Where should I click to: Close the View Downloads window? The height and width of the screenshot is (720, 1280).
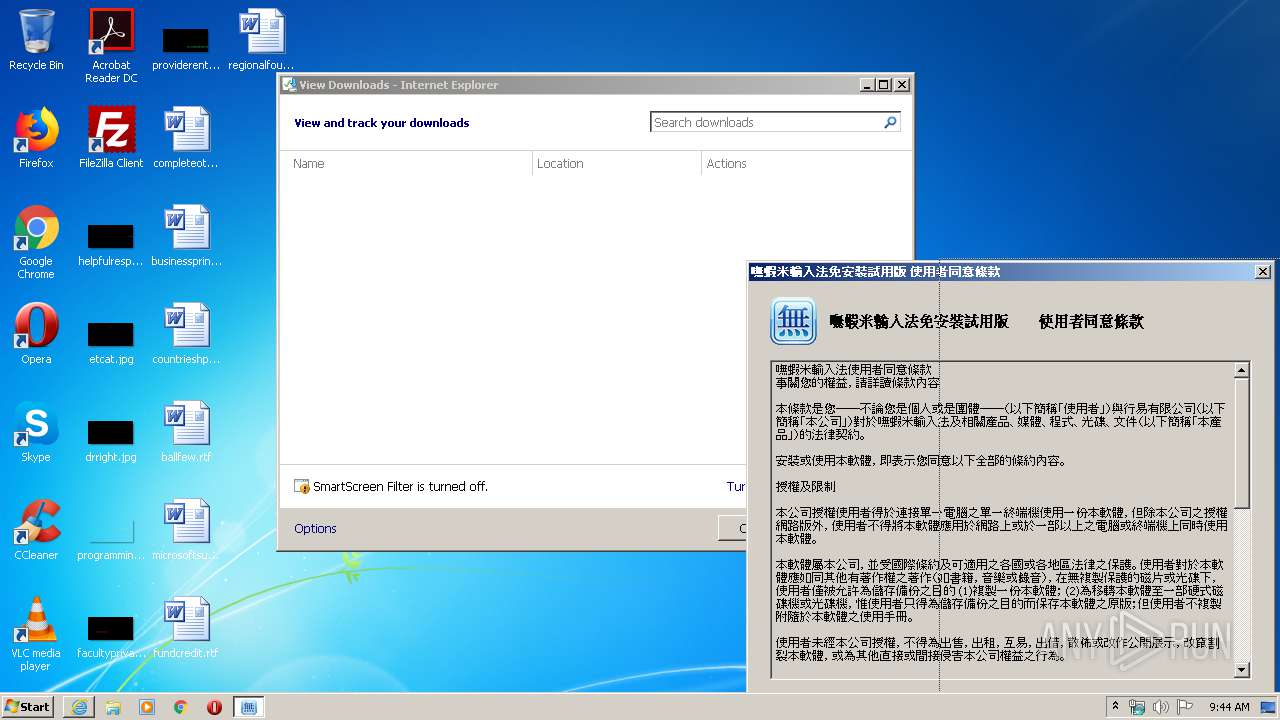click(x=901, y=85)
